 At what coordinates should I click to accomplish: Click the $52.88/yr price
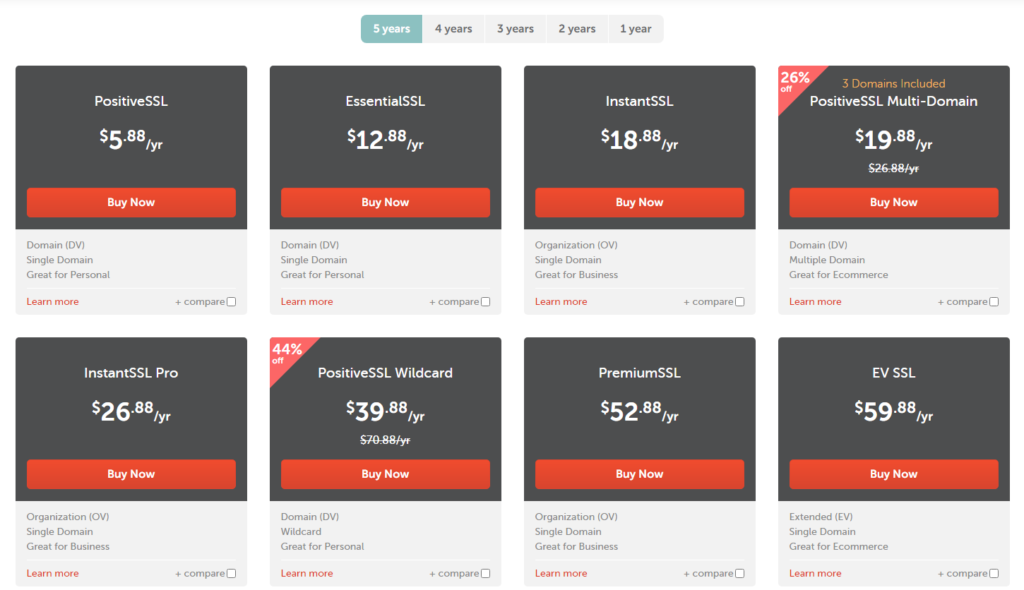point(639,411)
